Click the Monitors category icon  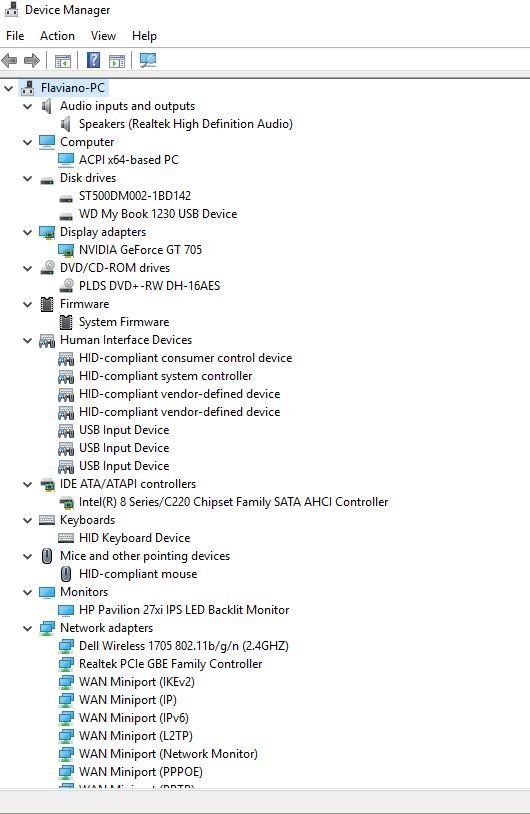tap(47, 592)
